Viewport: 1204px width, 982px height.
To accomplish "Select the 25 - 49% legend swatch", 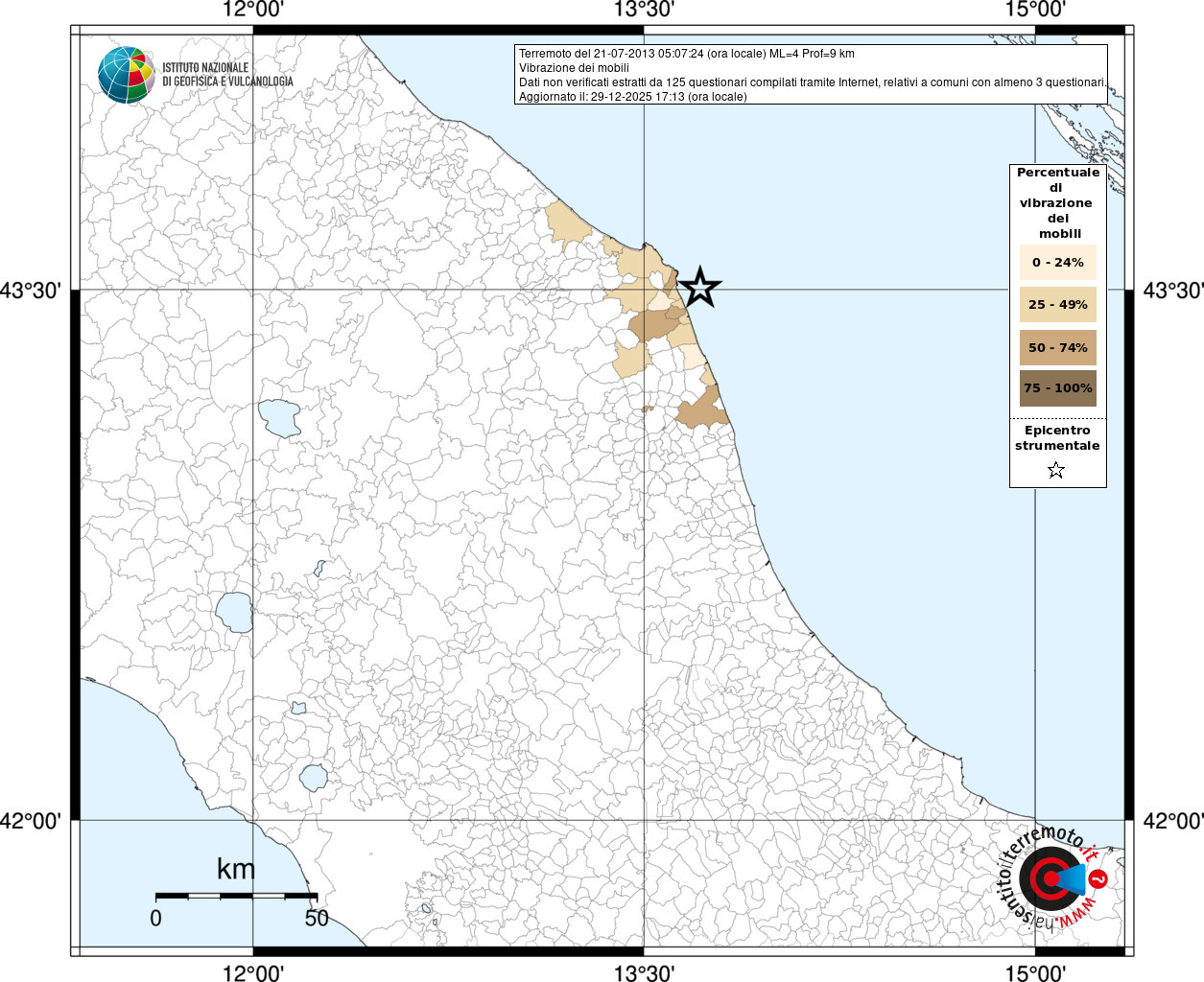I will [1058, 305].
